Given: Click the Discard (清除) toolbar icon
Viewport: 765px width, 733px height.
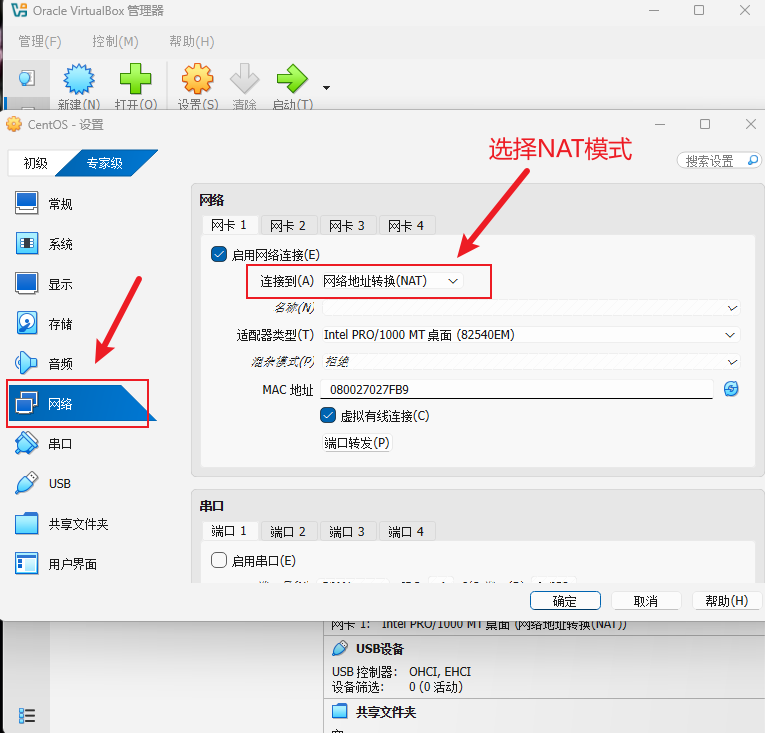Looking at the screenshot, I should click(x=244, y=79).
